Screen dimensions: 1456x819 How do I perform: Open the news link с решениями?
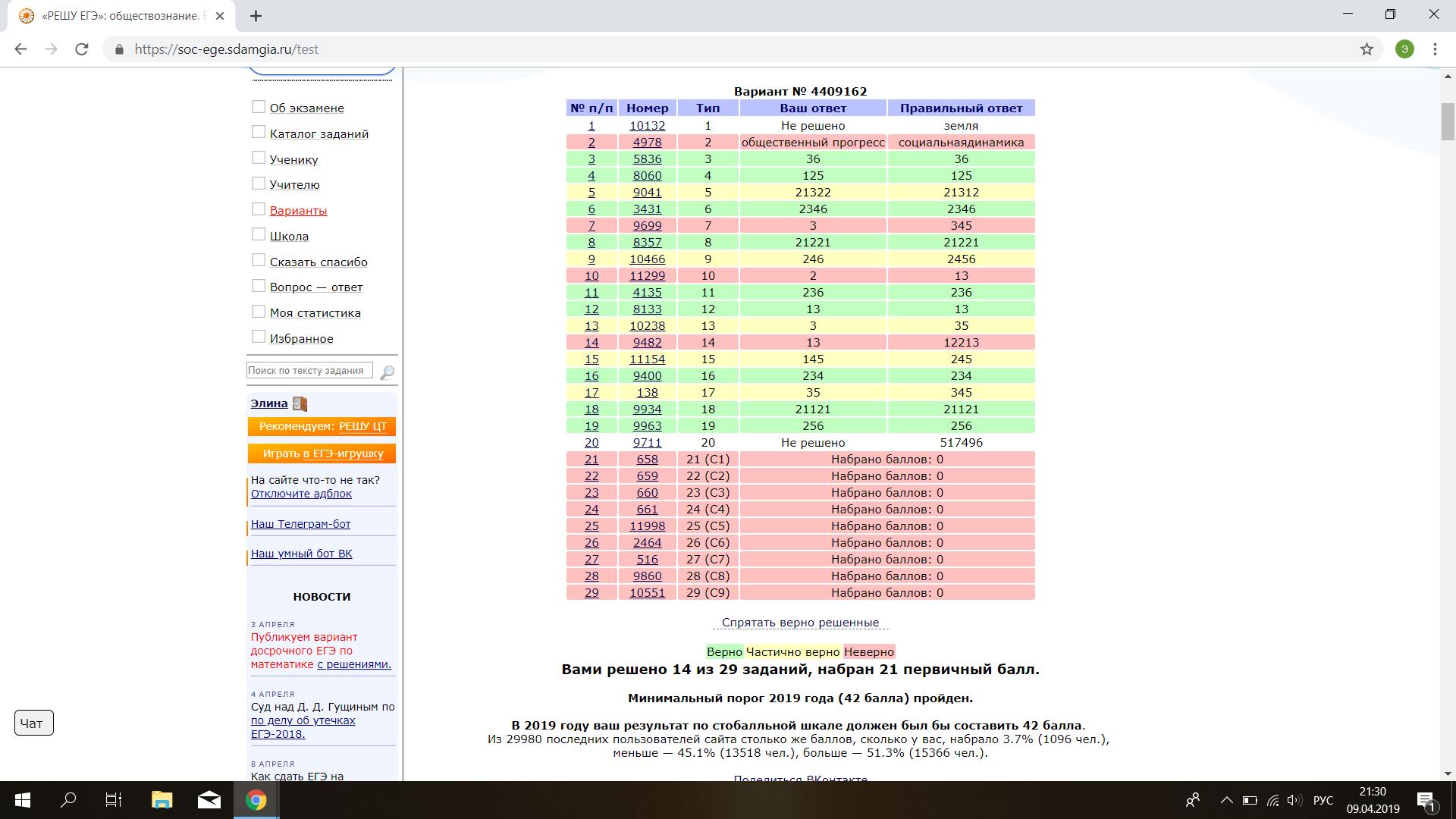click(x=354, y=664)
